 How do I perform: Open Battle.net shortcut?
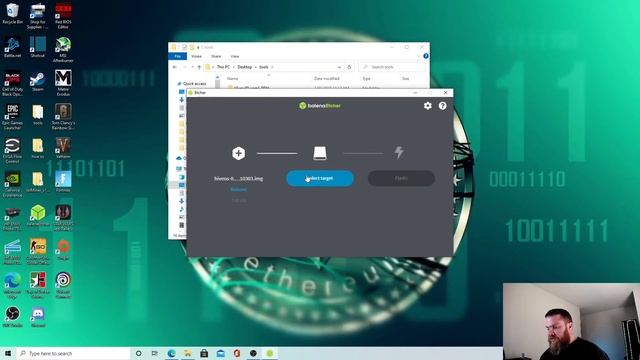click(x=12, y=47)
